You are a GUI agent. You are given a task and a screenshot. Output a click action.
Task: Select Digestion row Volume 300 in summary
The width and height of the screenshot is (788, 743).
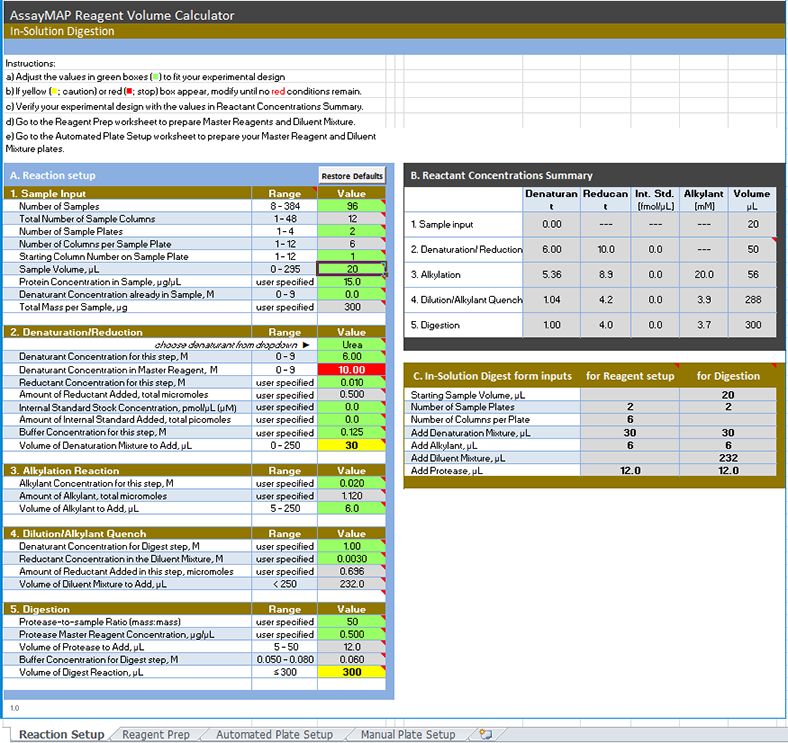pos(752,325)
